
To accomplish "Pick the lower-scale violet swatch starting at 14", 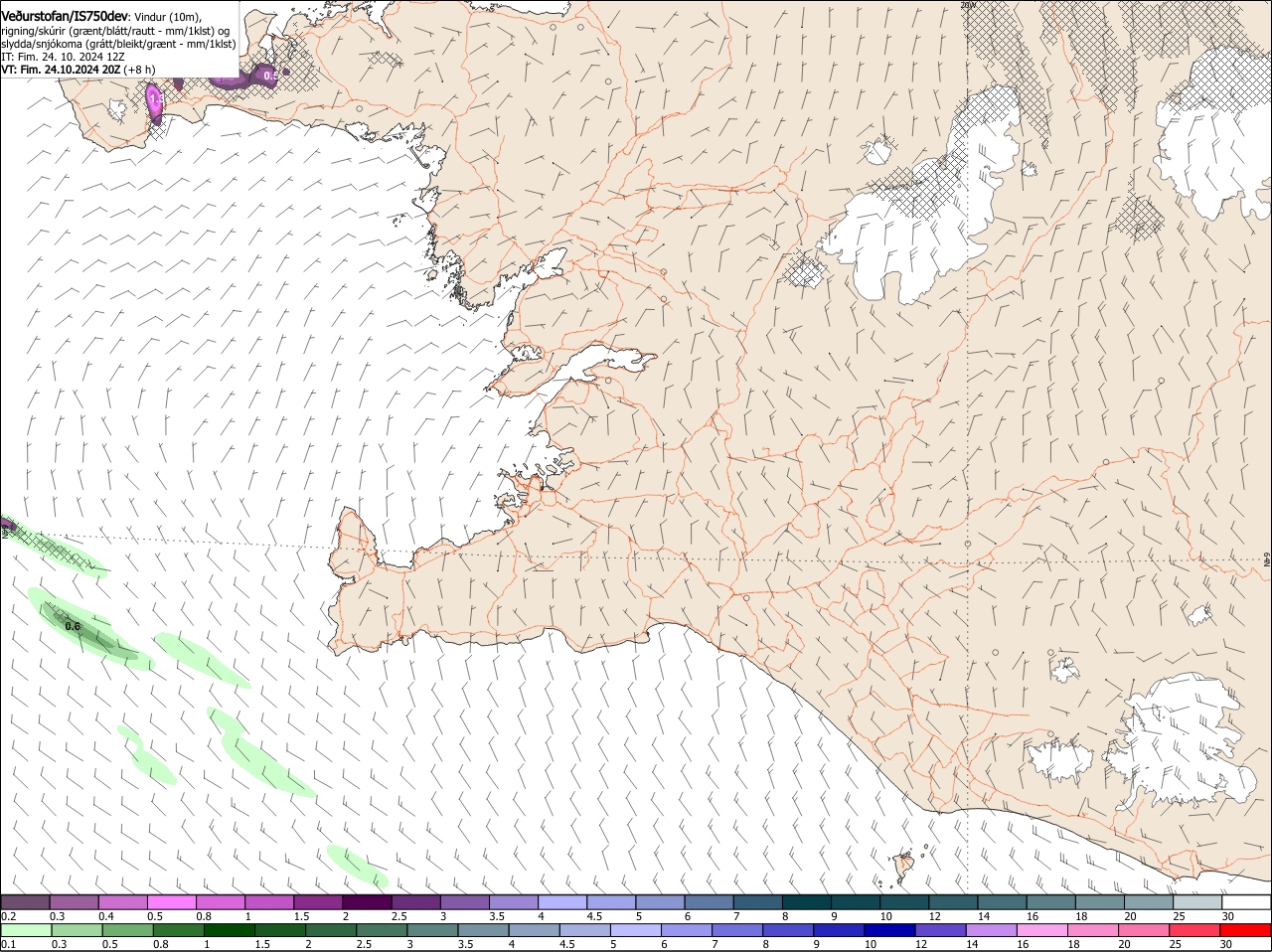I will click(x=991, y=930).
